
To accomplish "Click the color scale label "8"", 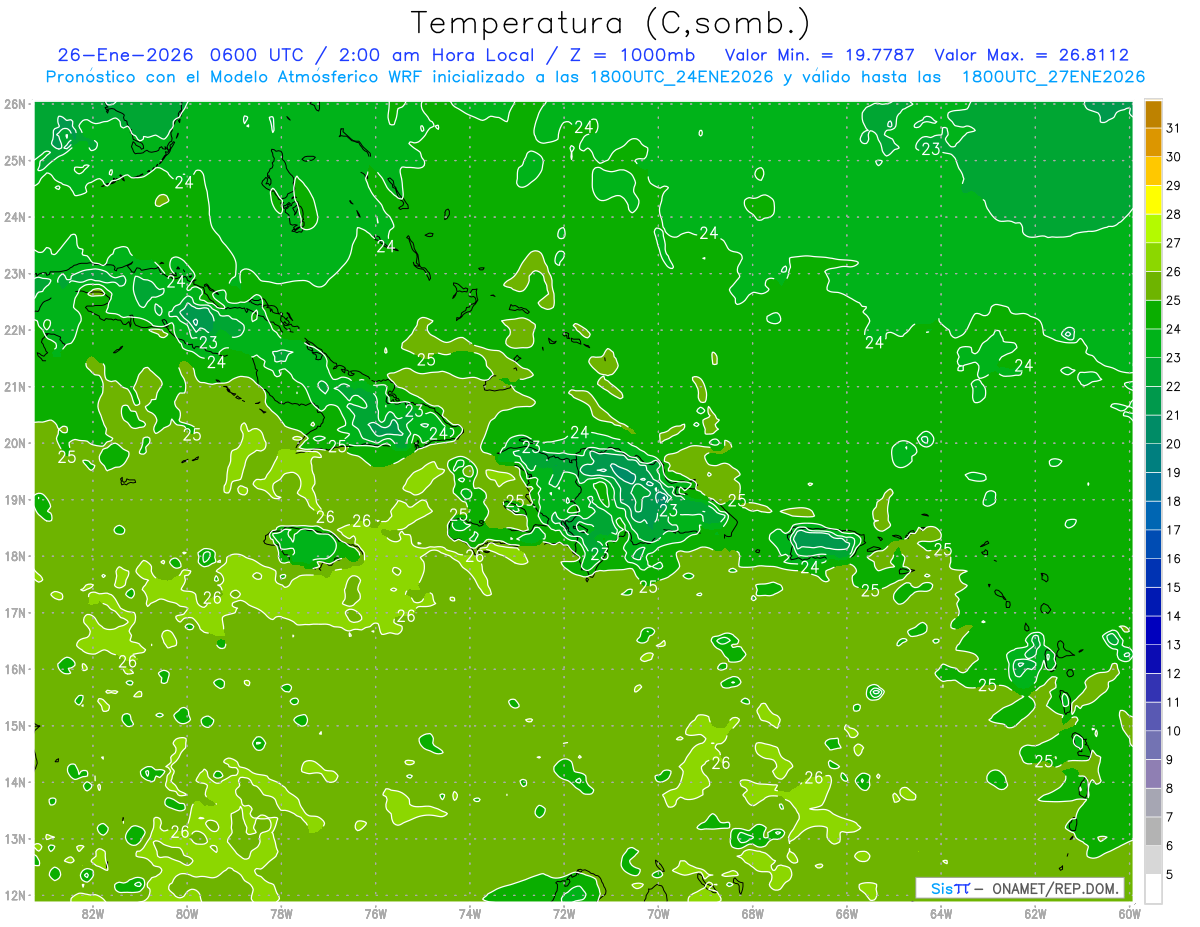I will (1170, 788).
